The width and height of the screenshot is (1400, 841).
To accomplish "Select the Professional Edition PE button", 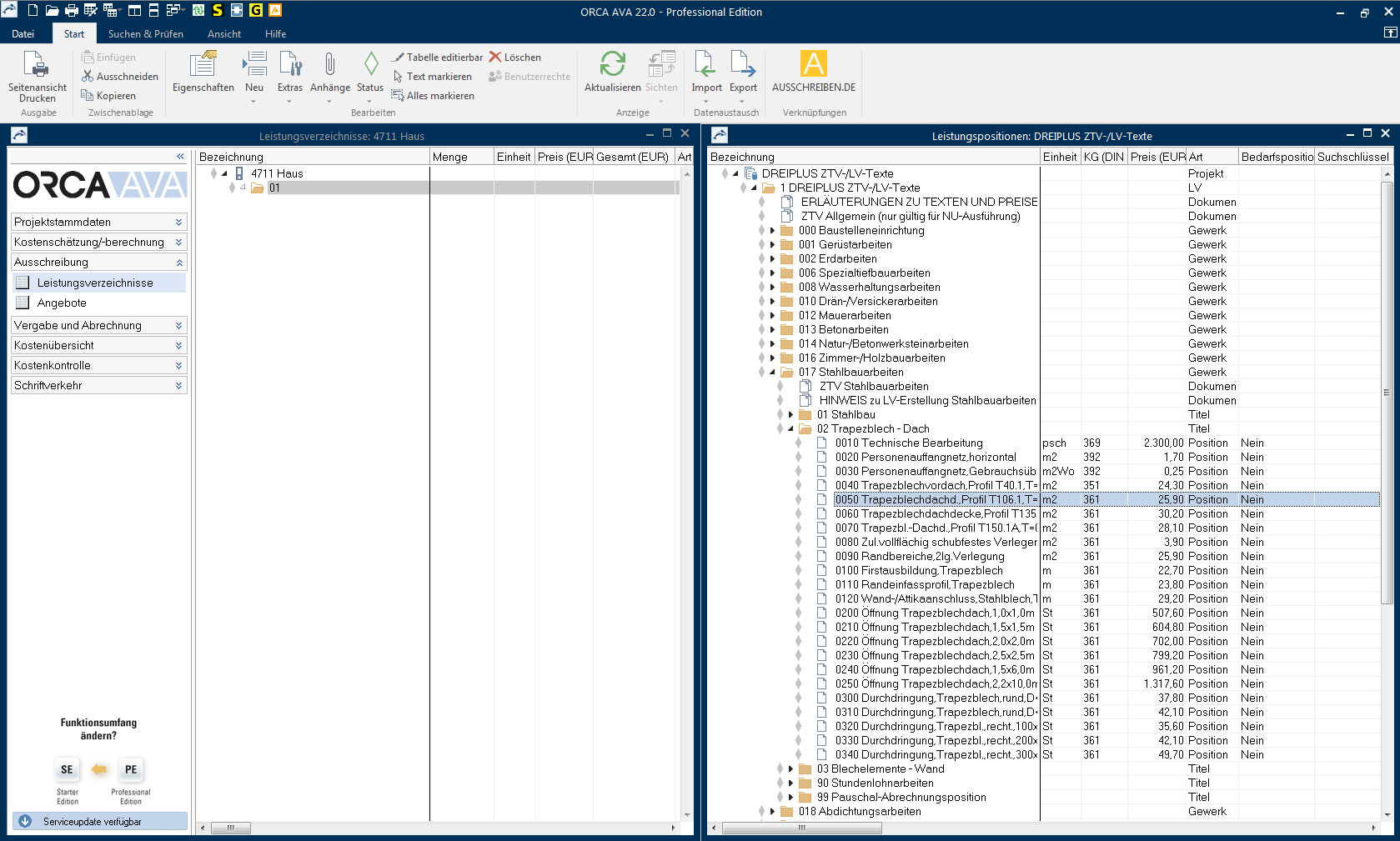I will tap(131, 769).
